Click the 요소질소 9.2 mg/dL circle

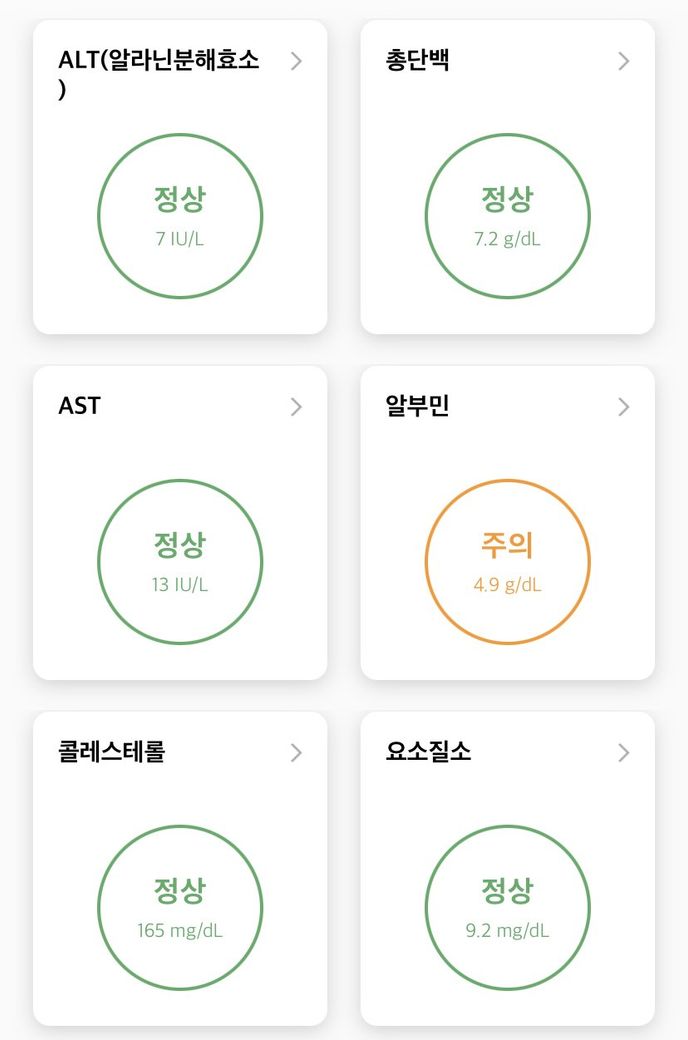(507, 908)
